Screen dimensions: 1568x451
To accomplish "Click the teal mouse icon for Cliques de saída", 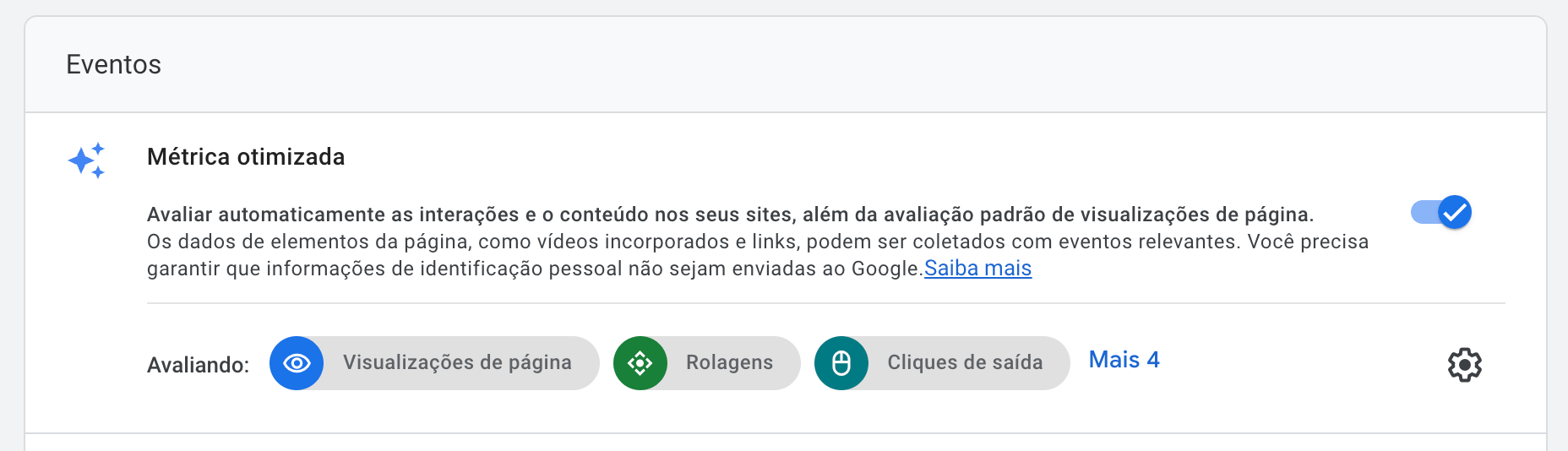I will (x=841, y=363).
